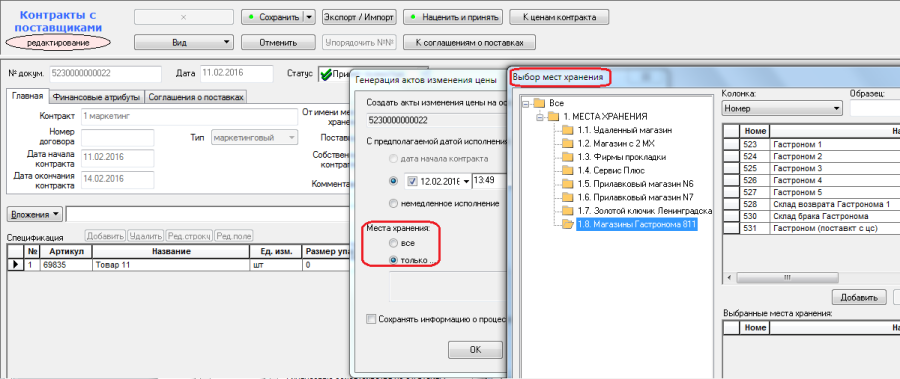Select 1.7. Золотой ключик Ленинградска
This screenshot has height=379, width=900.
[645, 211]
